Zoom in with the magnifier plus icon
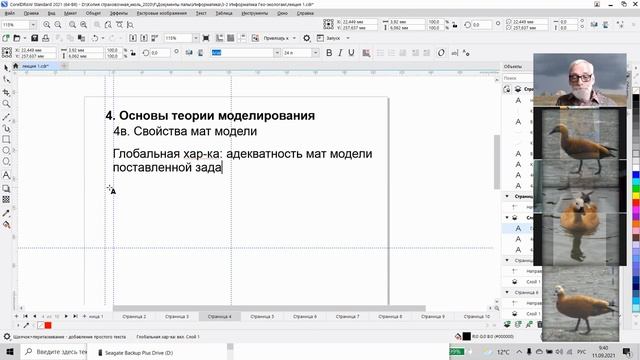Viewport: 640px width, 360px height. coord(47,24)
